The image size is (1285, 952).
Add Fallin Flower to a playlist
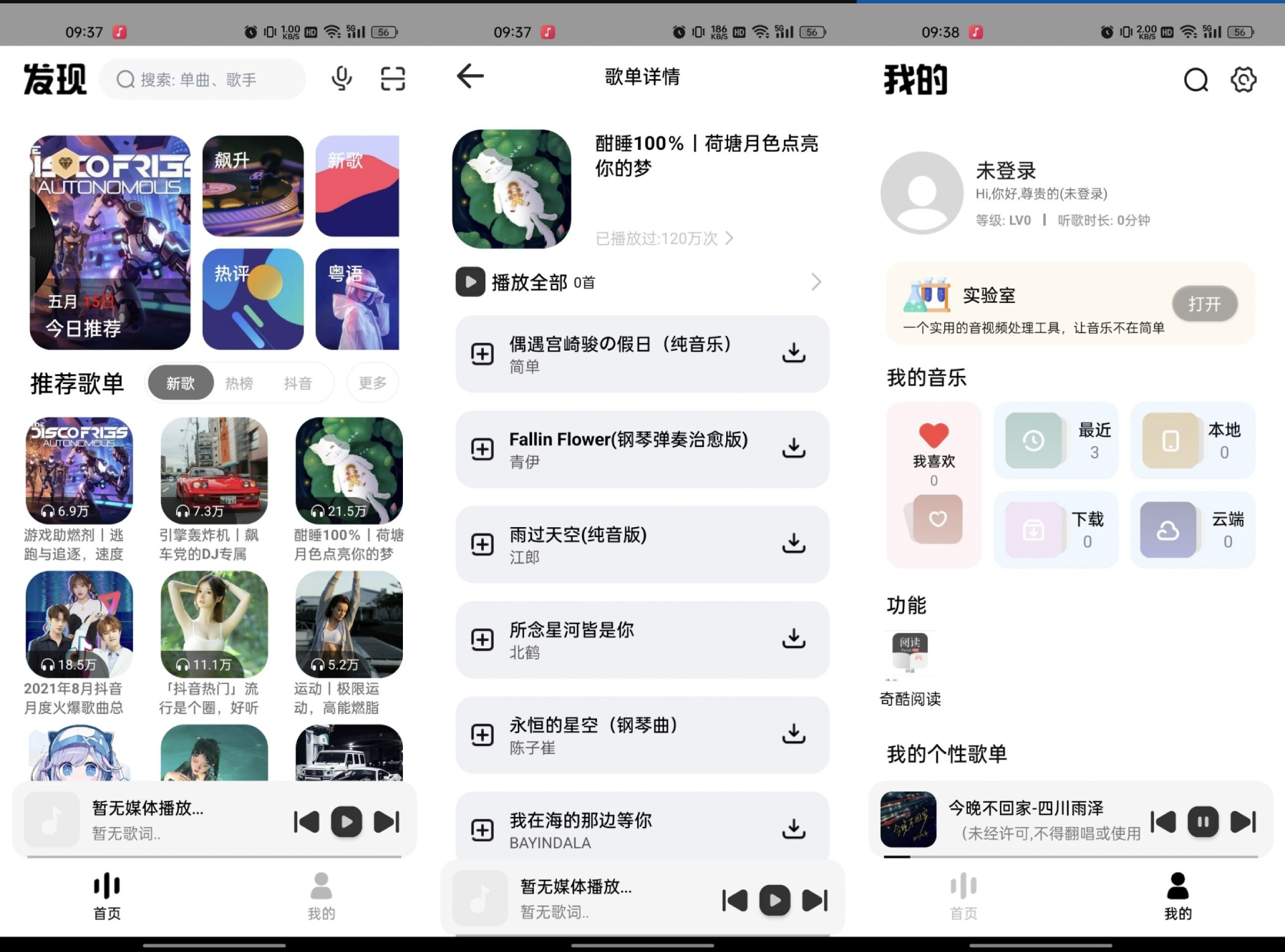pyautogui.click(x=481, y=449)
